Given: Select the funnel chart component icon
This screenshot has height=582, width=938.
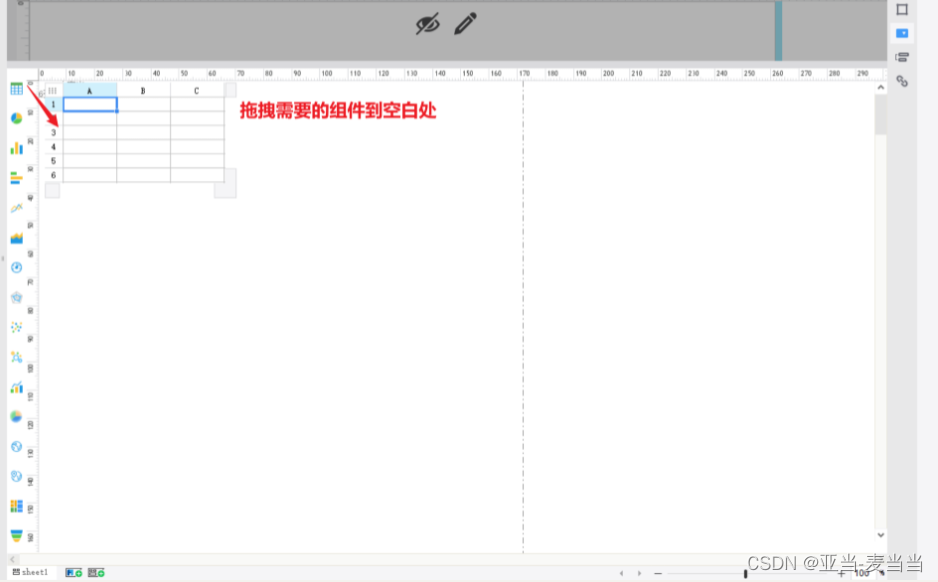Looking at the screenshot, I should click(x=16, y=535).
